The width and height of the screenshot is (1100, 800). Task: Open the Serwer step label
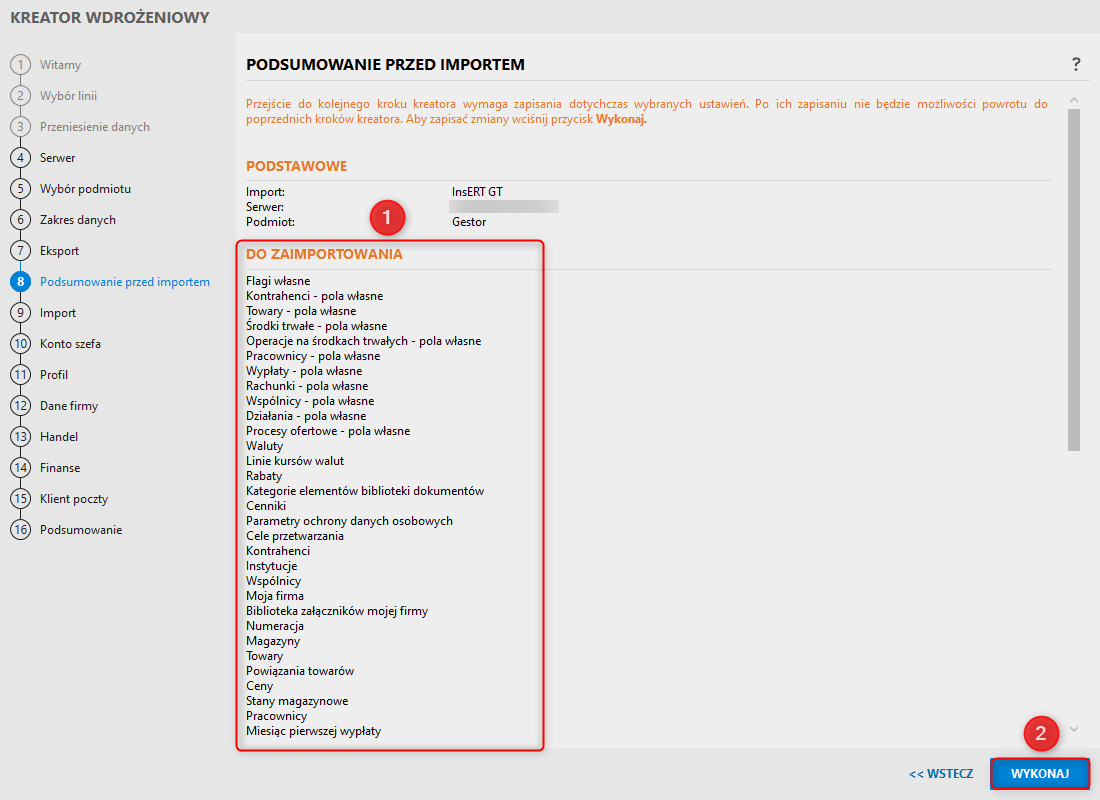point(58,157)
